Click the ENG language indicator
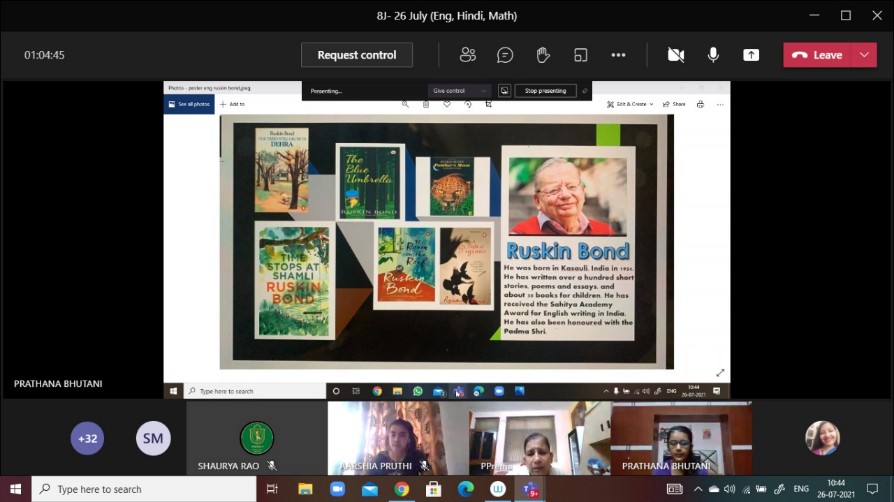Viewport: 894px width, 502px height. click(801, 489)
